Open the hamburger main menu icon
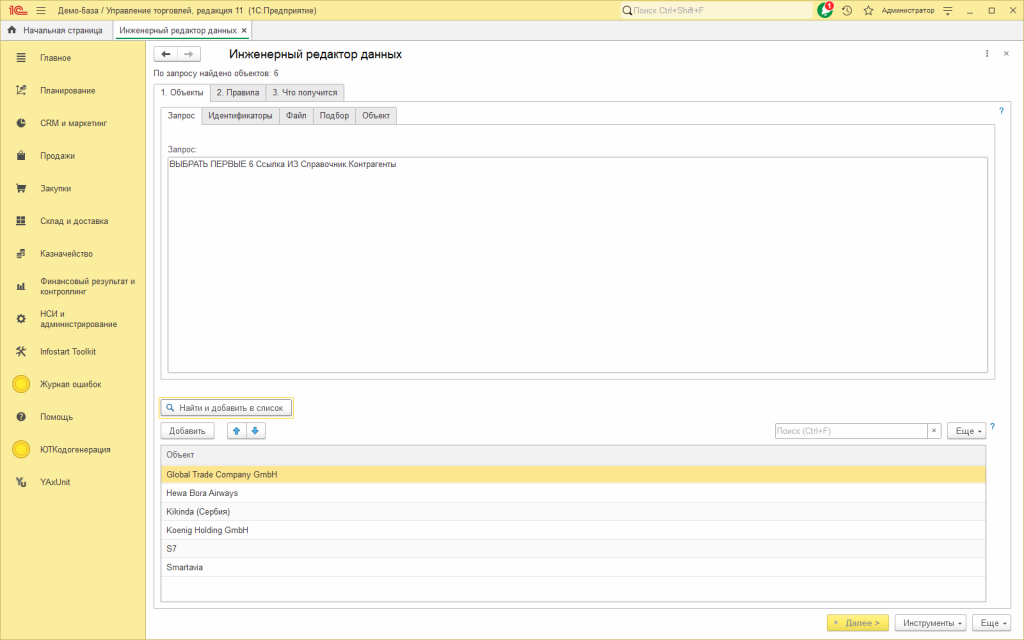Screen dimensions: 1024x640 point(40,10)
